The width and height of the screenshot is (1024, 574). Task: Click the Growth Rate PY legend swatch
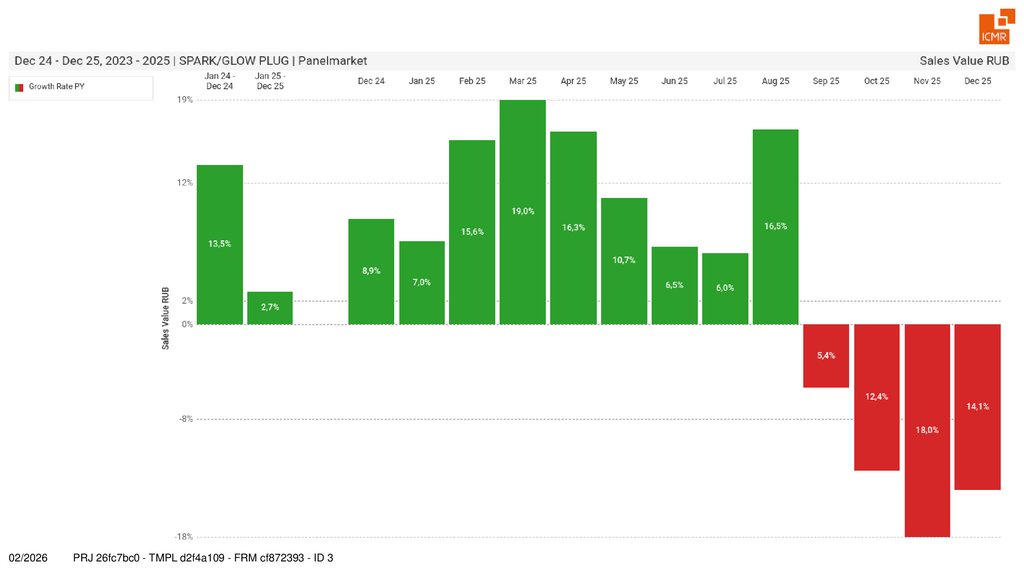click(18, 87)
